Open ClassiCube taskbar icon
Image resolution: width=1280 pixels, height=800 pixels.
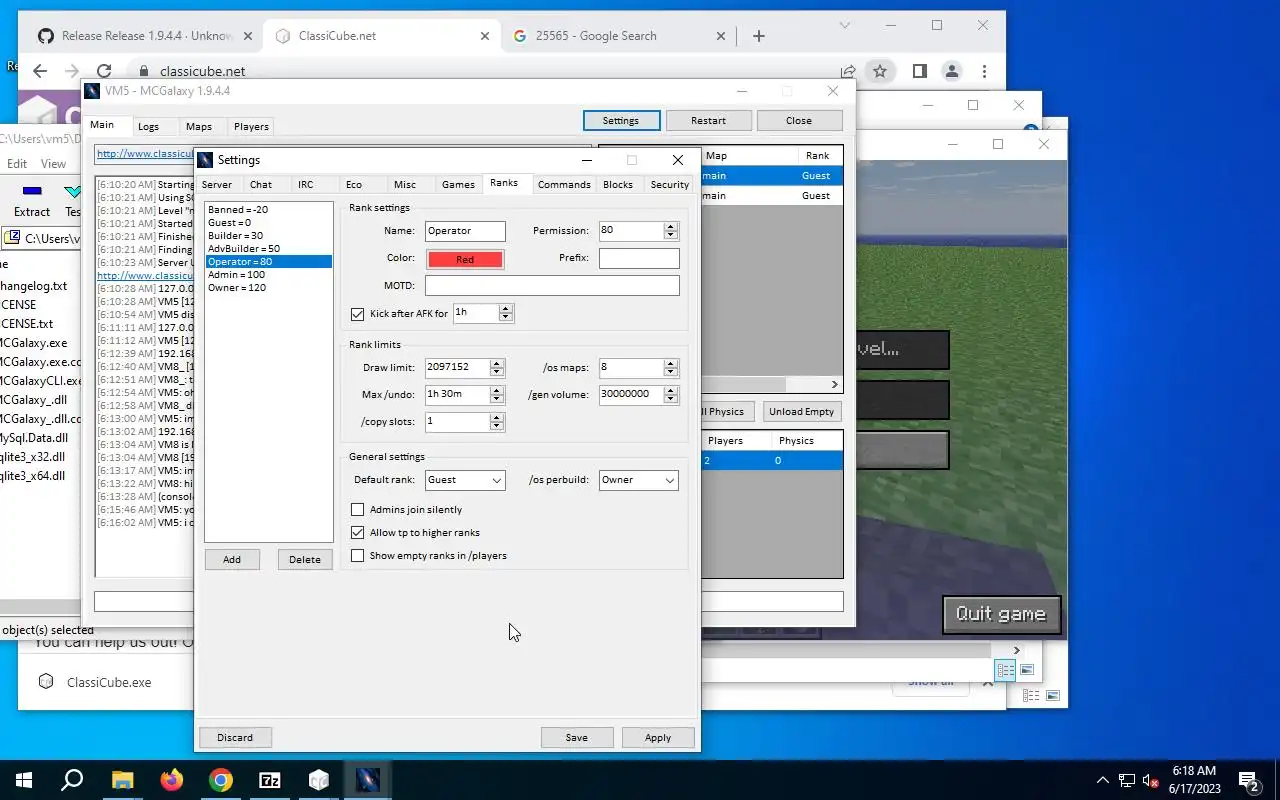coord(319,780)
